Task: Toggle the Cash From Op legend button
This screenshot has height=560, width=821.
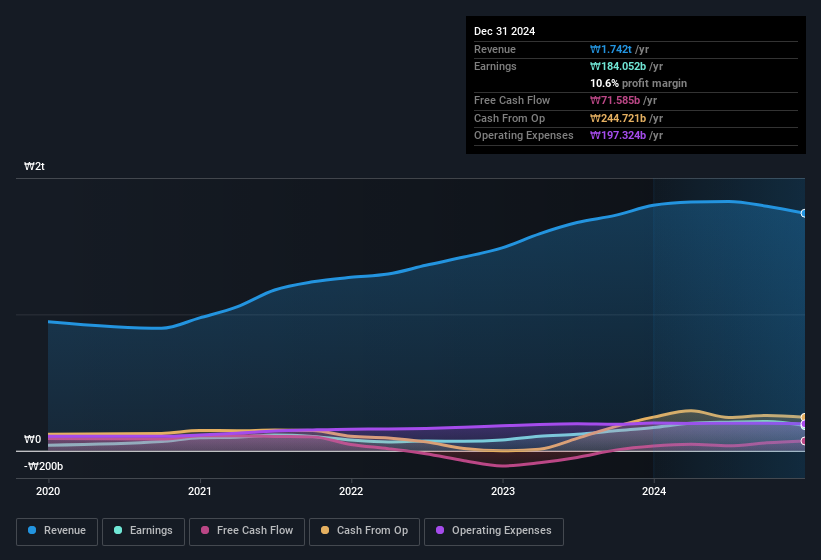Action: (x=364, y=531)
